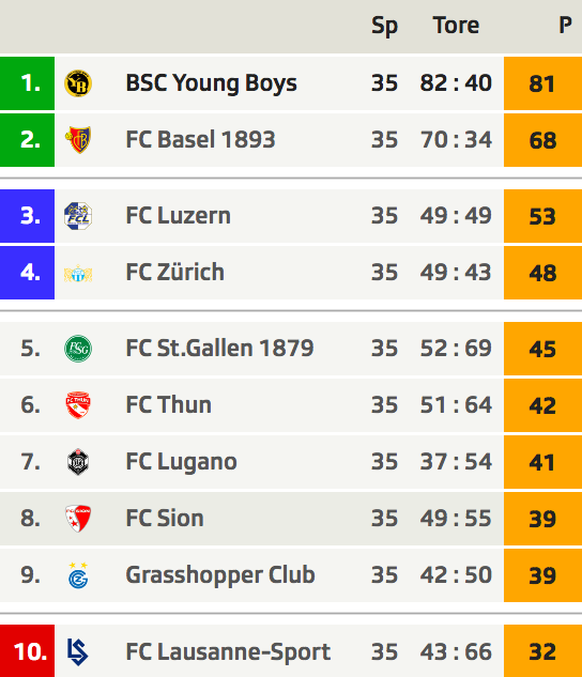Viewport: 582px width, 677px height.
Task: Click the Grasshopper Club logo with stars
Action: click(x=78, y=575)
